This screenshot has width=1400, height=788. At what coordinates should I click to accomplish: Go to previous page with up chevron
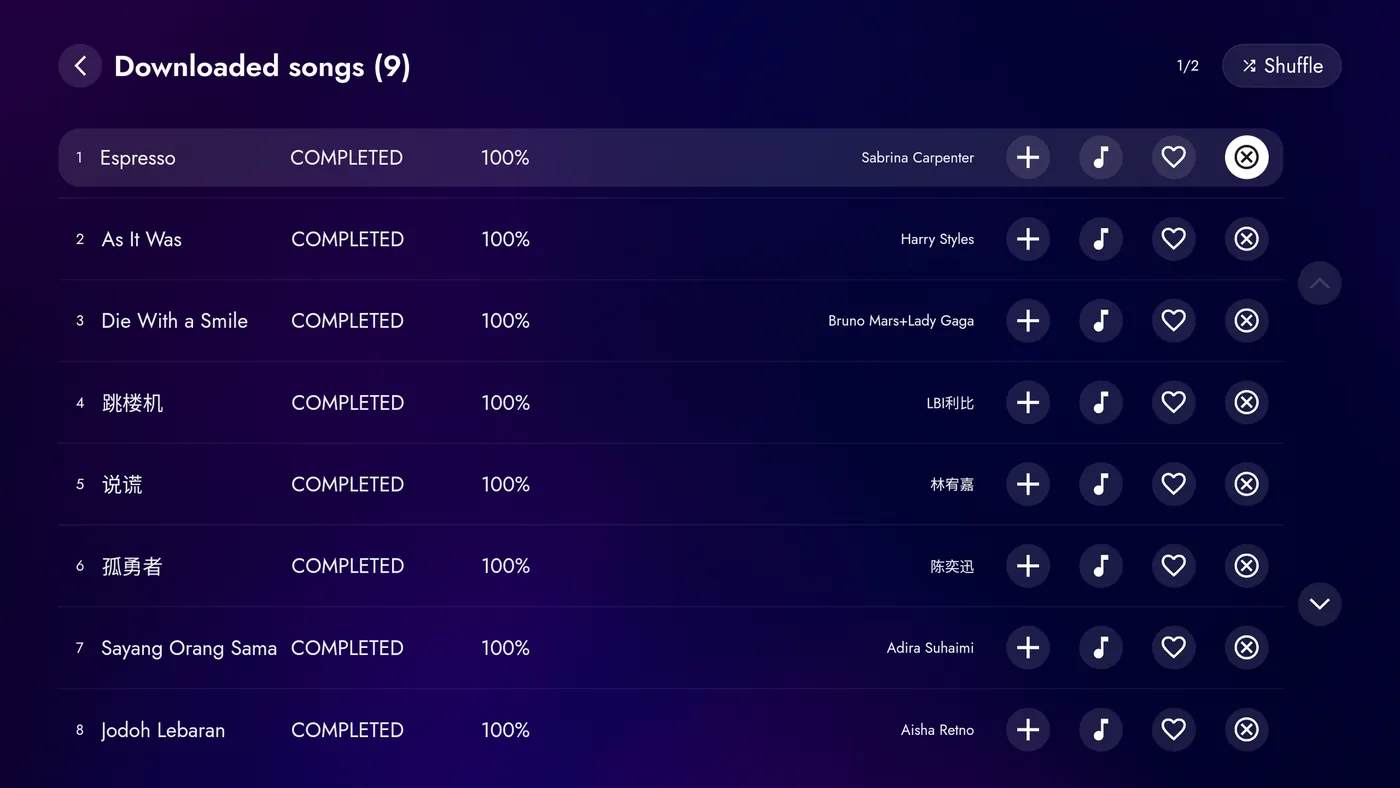pos(1319,283)
